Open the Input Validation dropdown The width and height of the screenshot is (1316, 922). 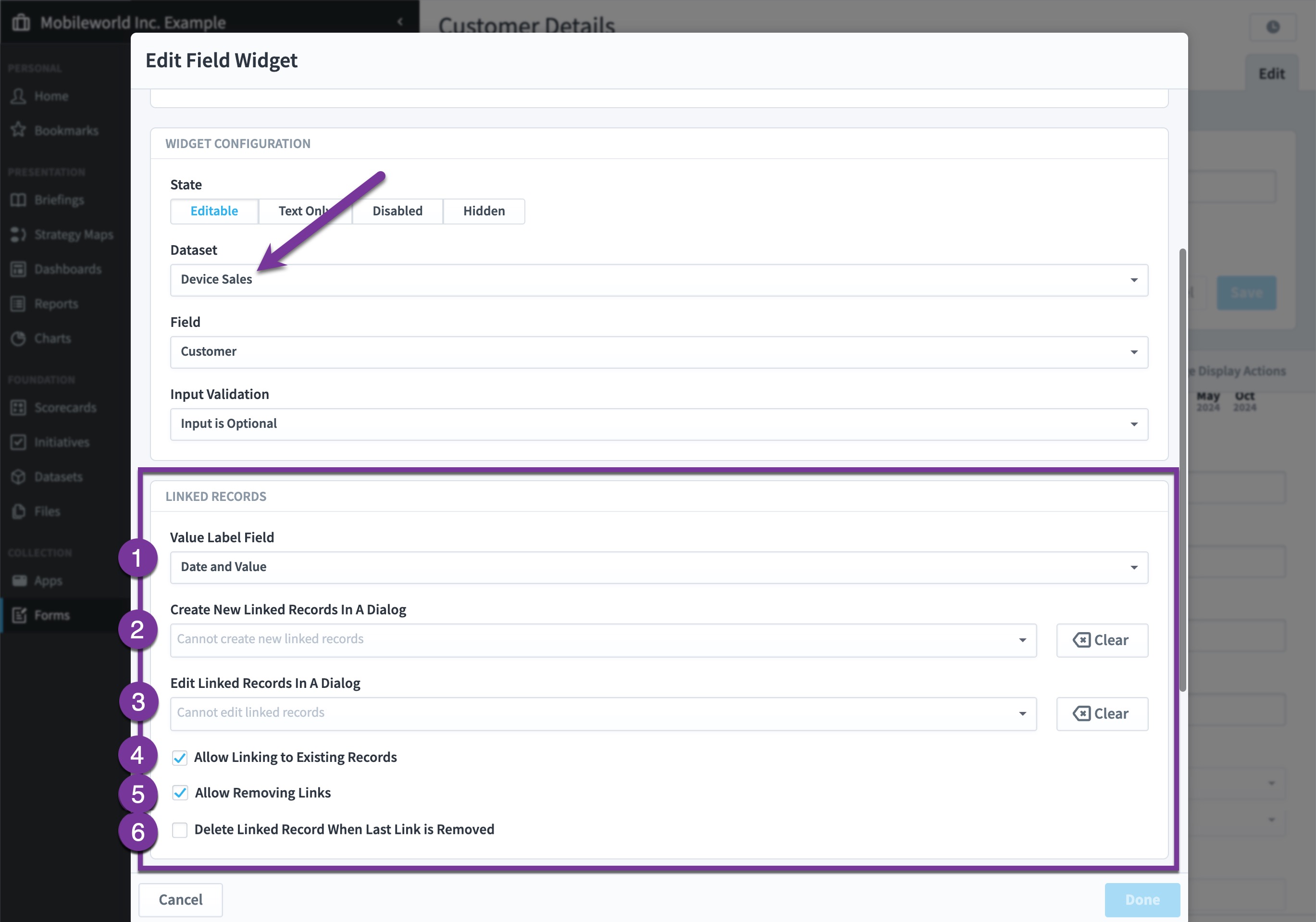coord(659,424)
